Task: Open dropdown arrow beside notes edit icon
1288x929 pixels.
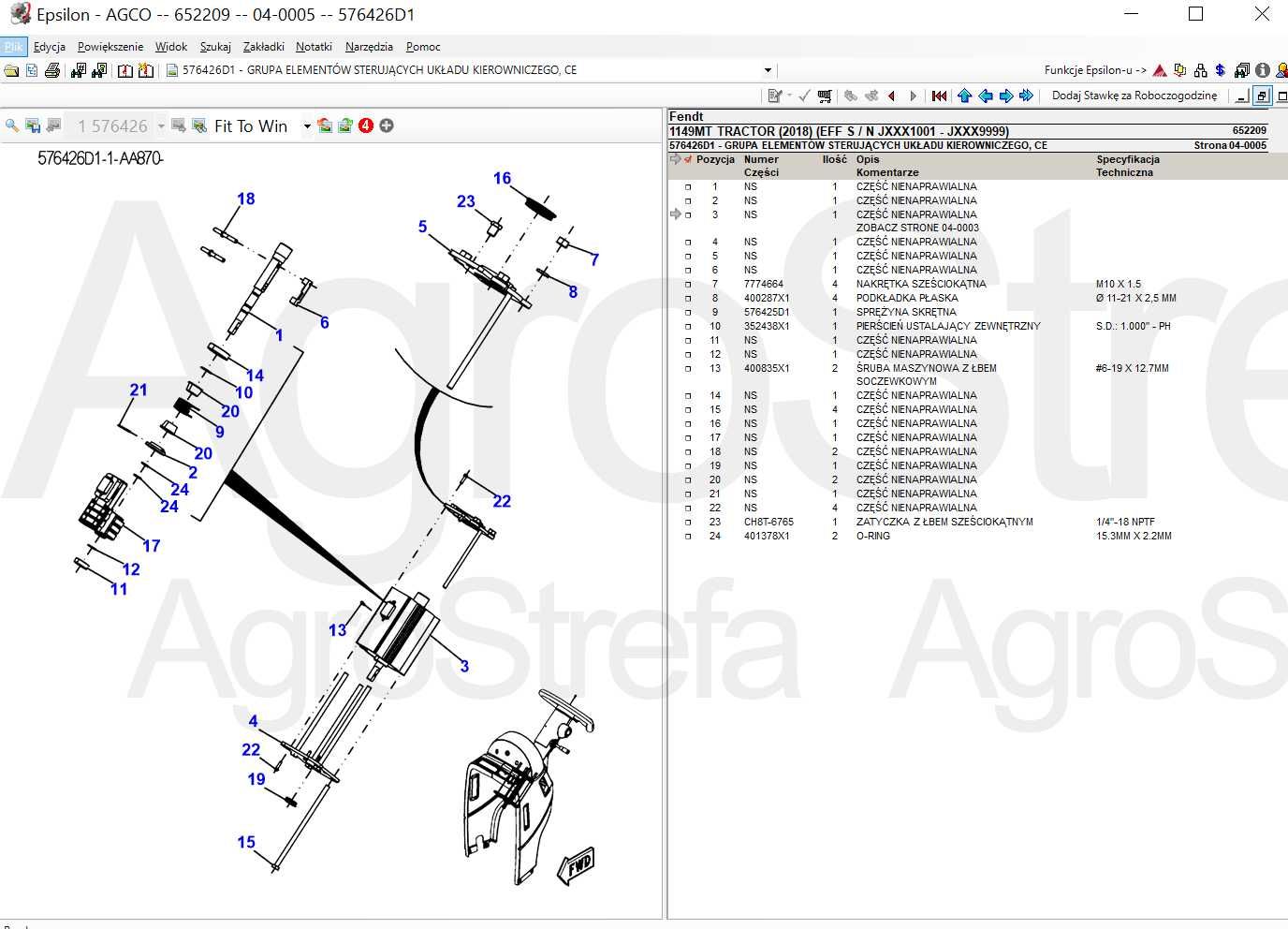Action: (789, 96)
